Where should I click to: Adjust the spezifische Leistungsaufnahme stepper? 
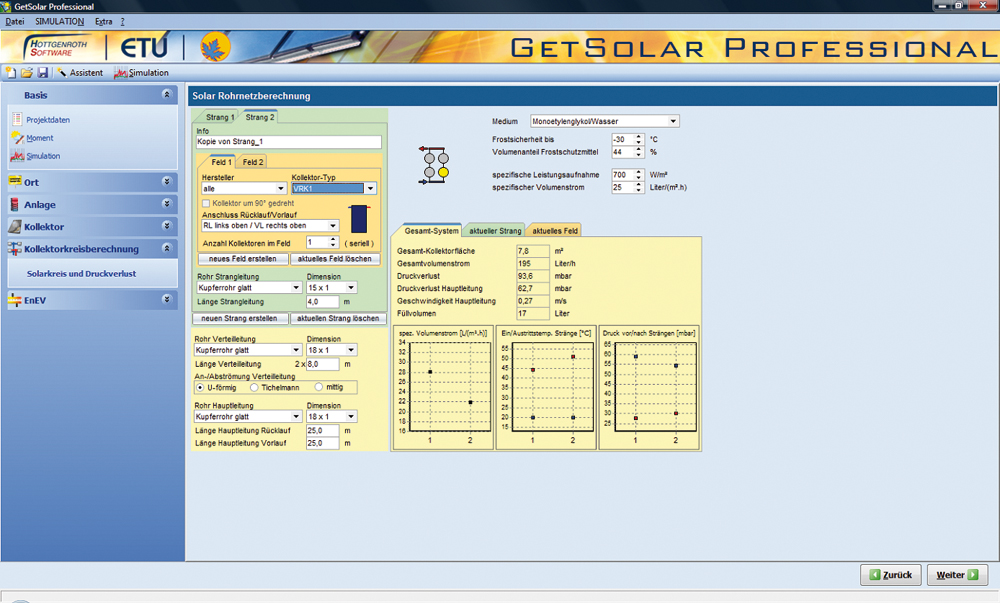point(638,175)
